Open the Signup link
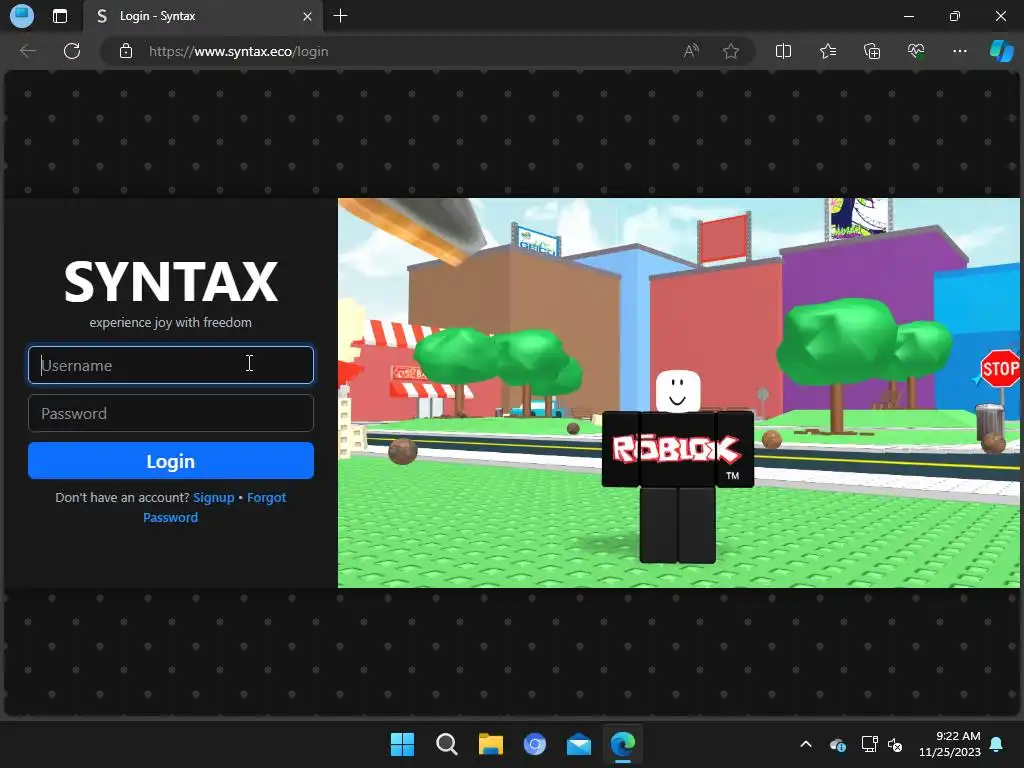 coord(214,498)
